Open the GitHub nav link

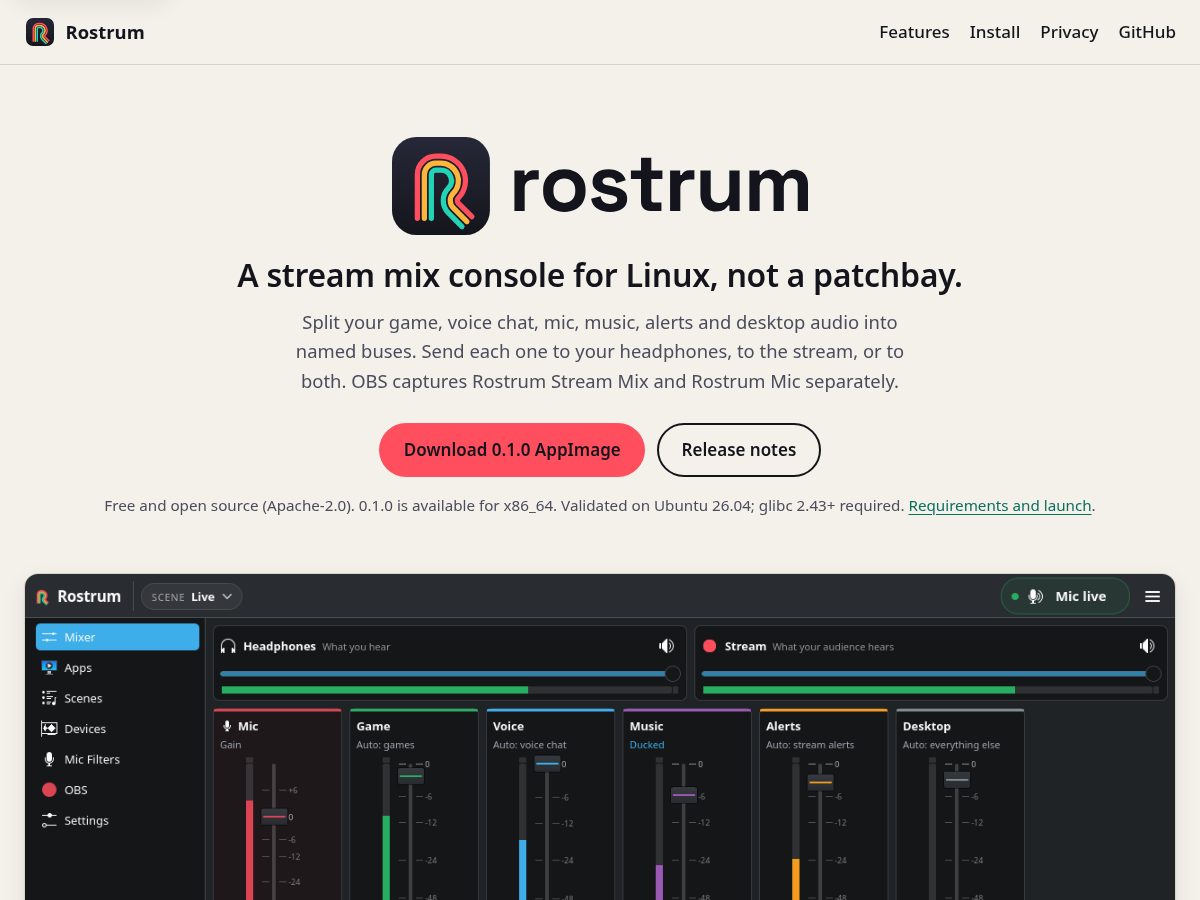click(1147, 32)
